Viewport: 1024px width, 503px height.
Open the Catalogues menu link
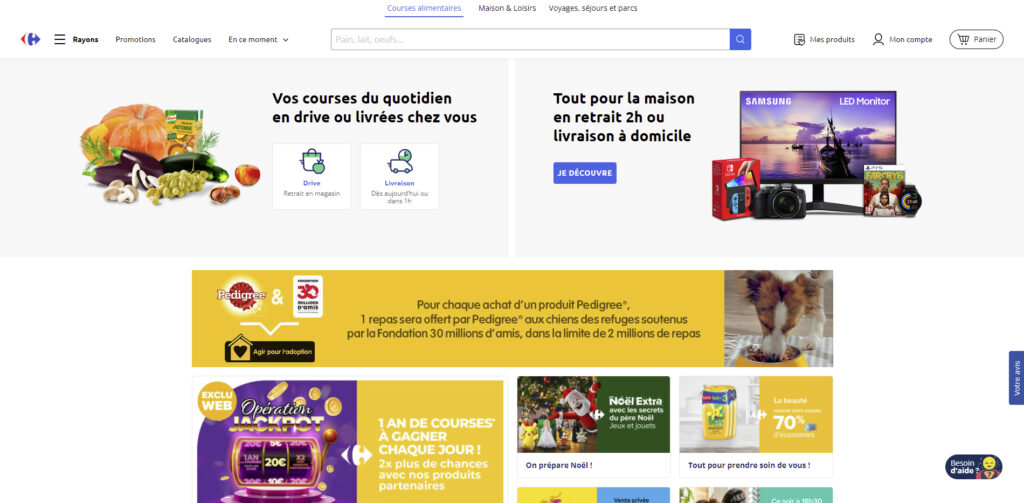click(x=192, y=39)
